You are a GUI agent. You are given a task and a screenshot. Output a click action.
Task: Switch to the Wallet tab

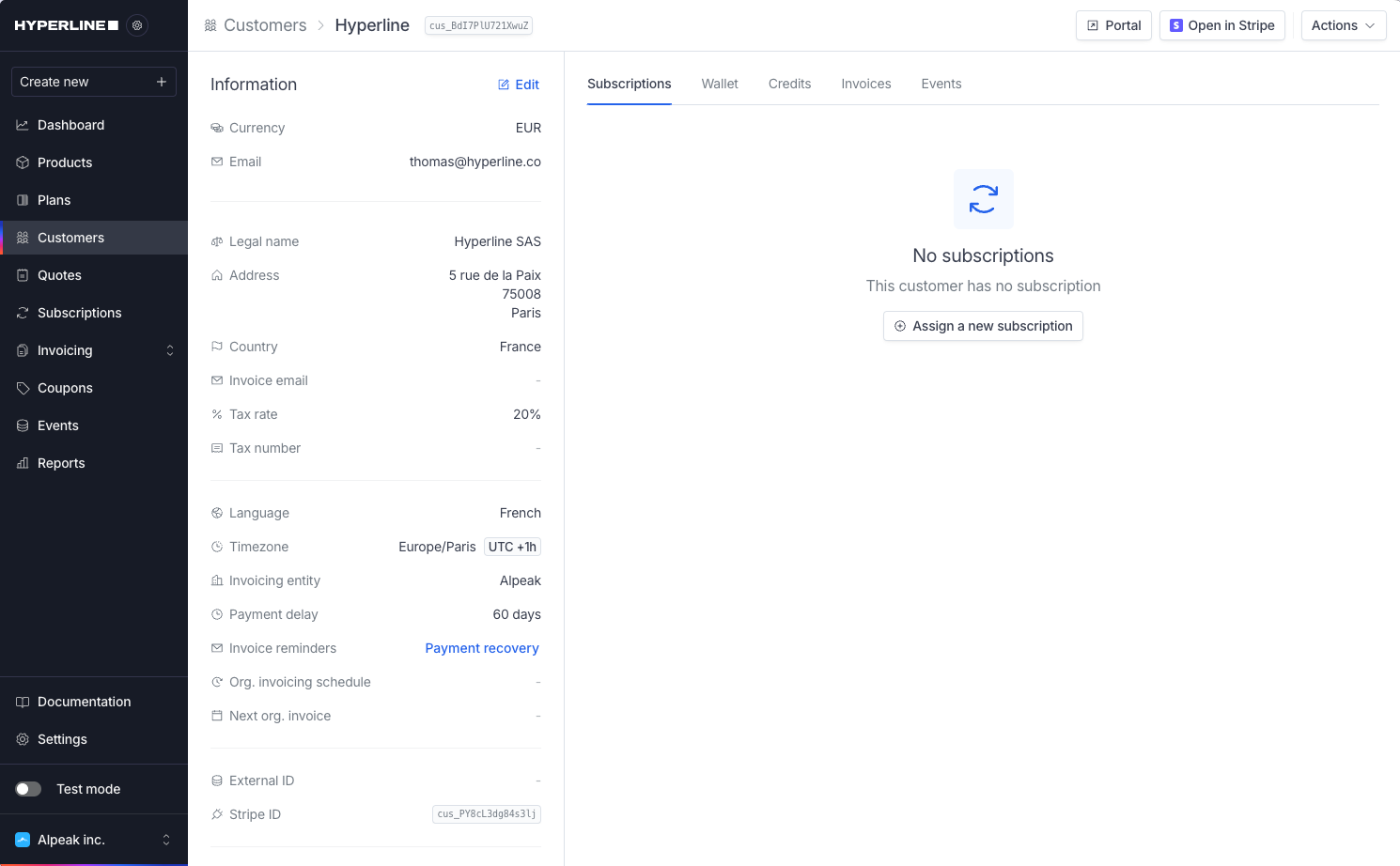coord(720,84)
